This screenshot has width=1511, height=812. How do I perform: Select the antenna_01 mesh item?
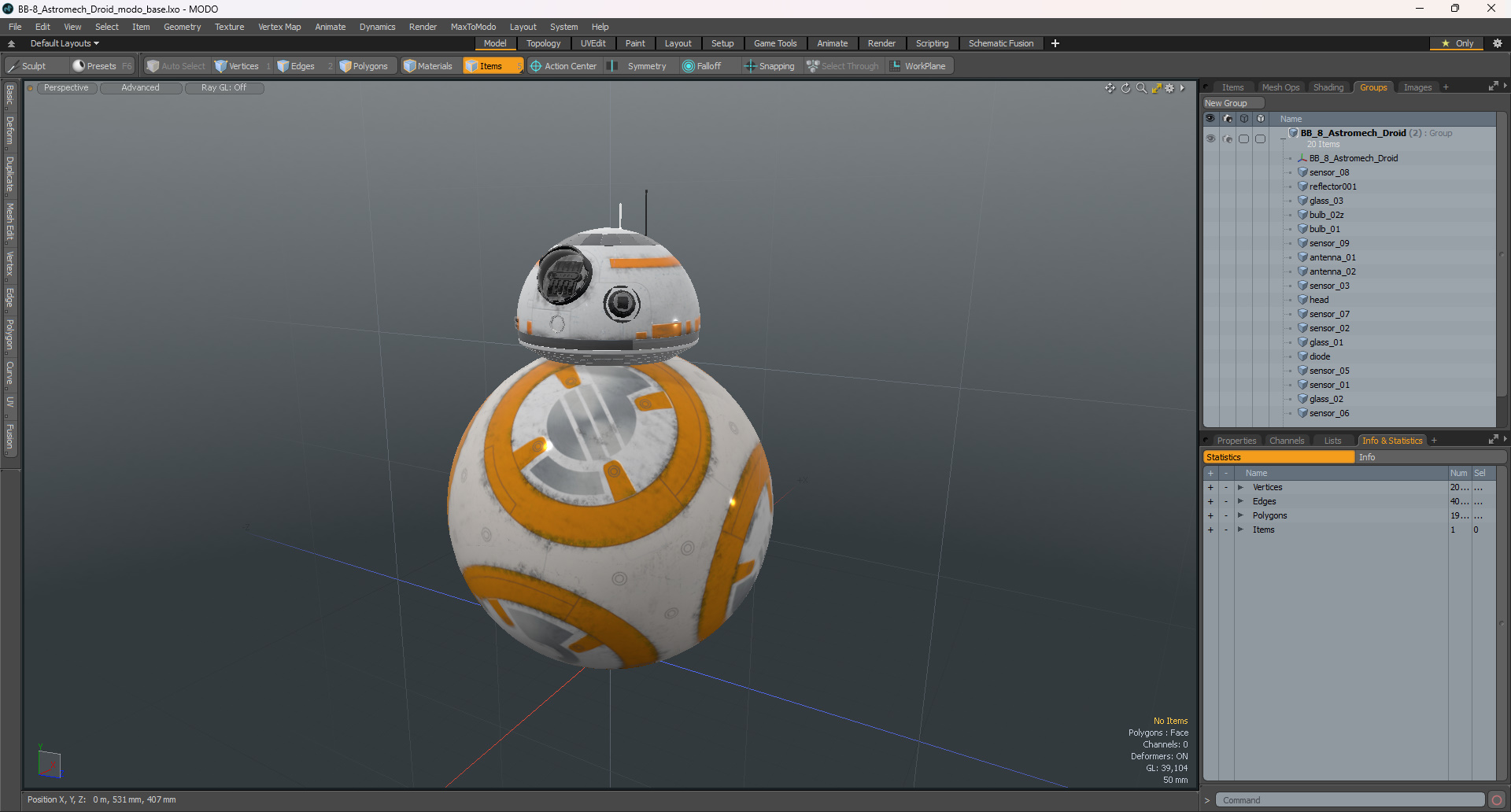coord(1332,257)
